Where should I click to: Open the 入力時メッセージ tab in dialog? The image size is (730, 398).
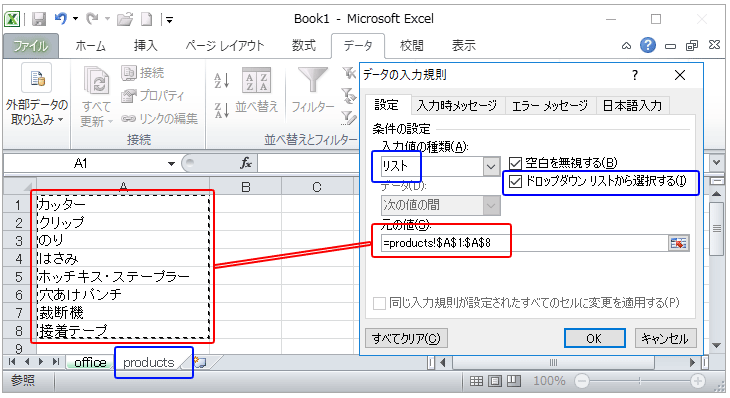click(x=457, y=106)
